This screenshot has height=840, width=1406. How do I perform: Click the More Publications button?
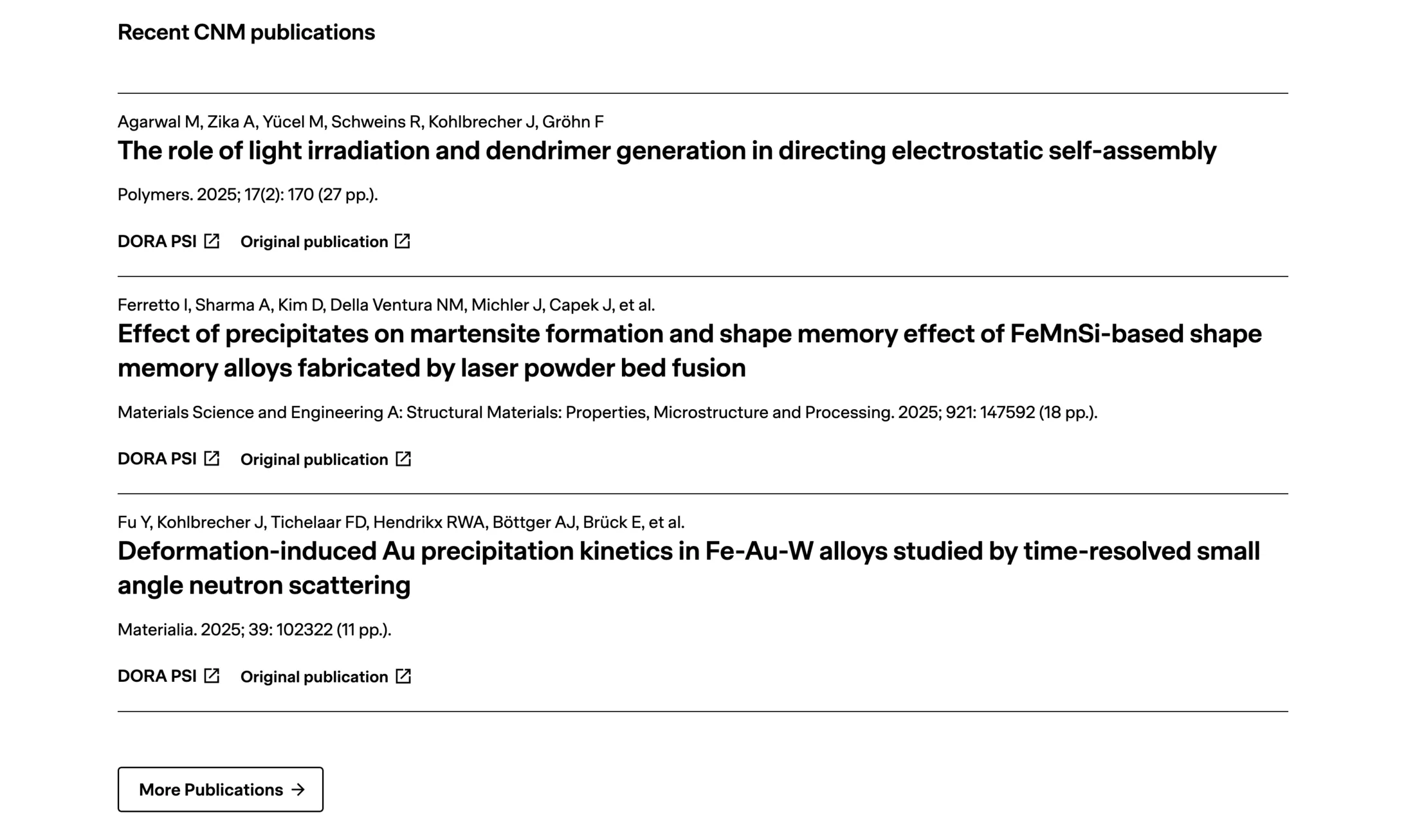coord(221,789)
